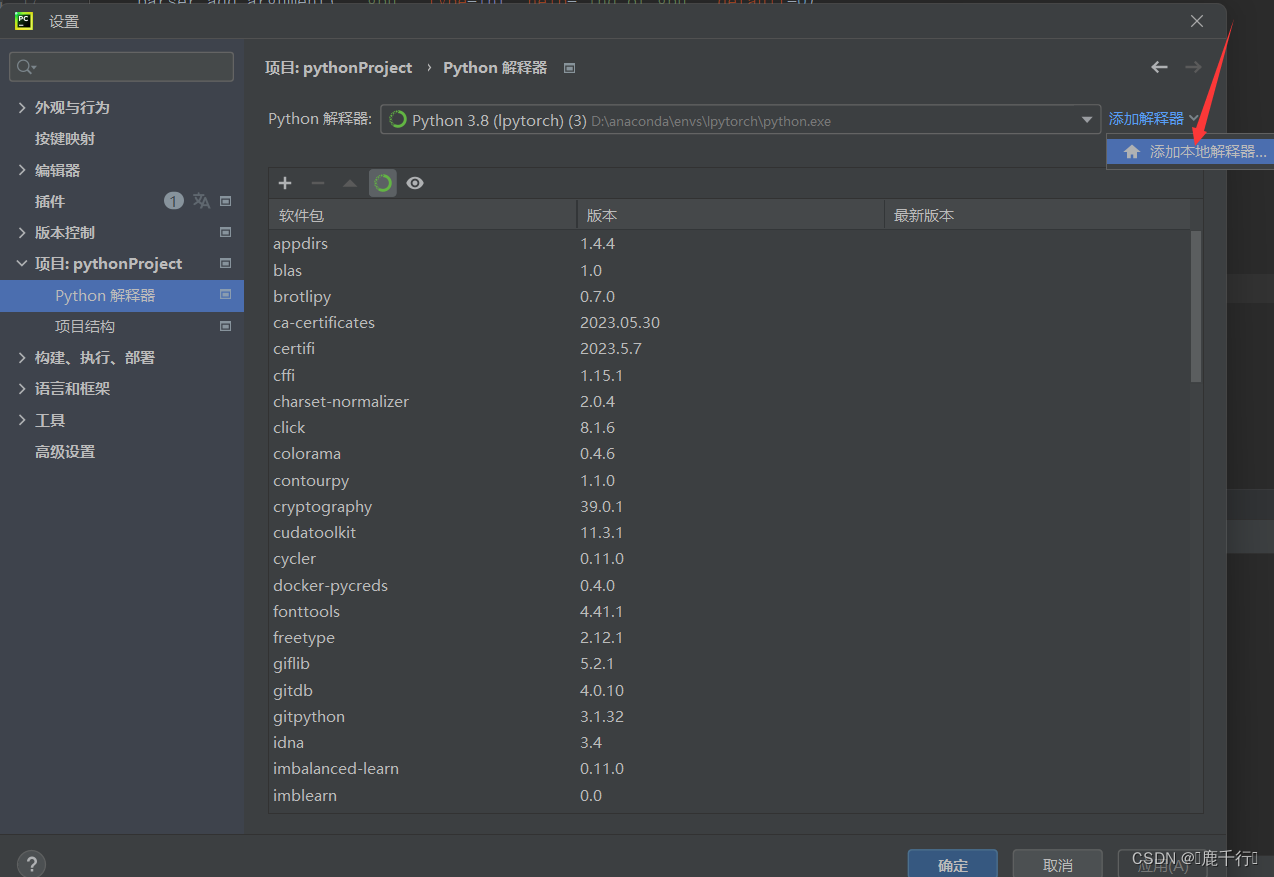Image resolution: width=1274 pixels, height=877 pixels.
Task: Click the 插件 entry showing badge 1
Action: pyautogui.click(x=51, y=200)
